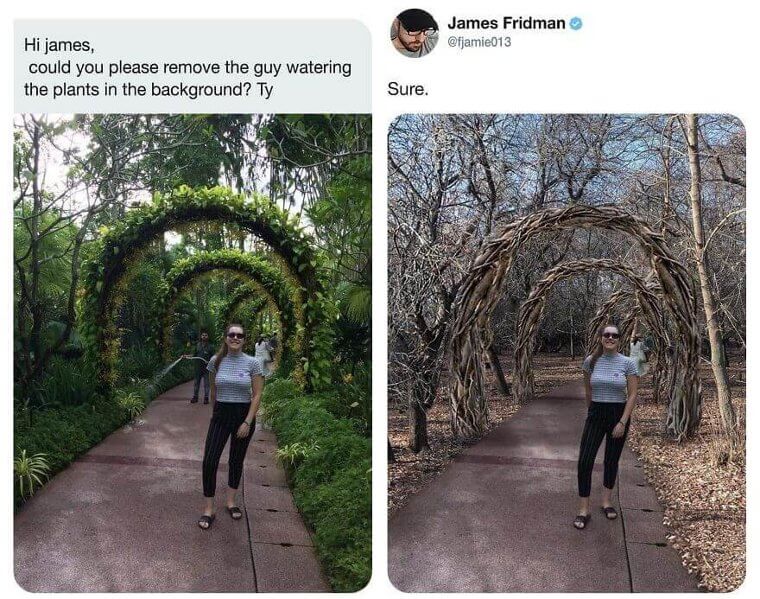Image resolution: width=760 pixels, height=599 pixels.
Task: Click the person in white behind the woman in the original photo
Action: 262,356
